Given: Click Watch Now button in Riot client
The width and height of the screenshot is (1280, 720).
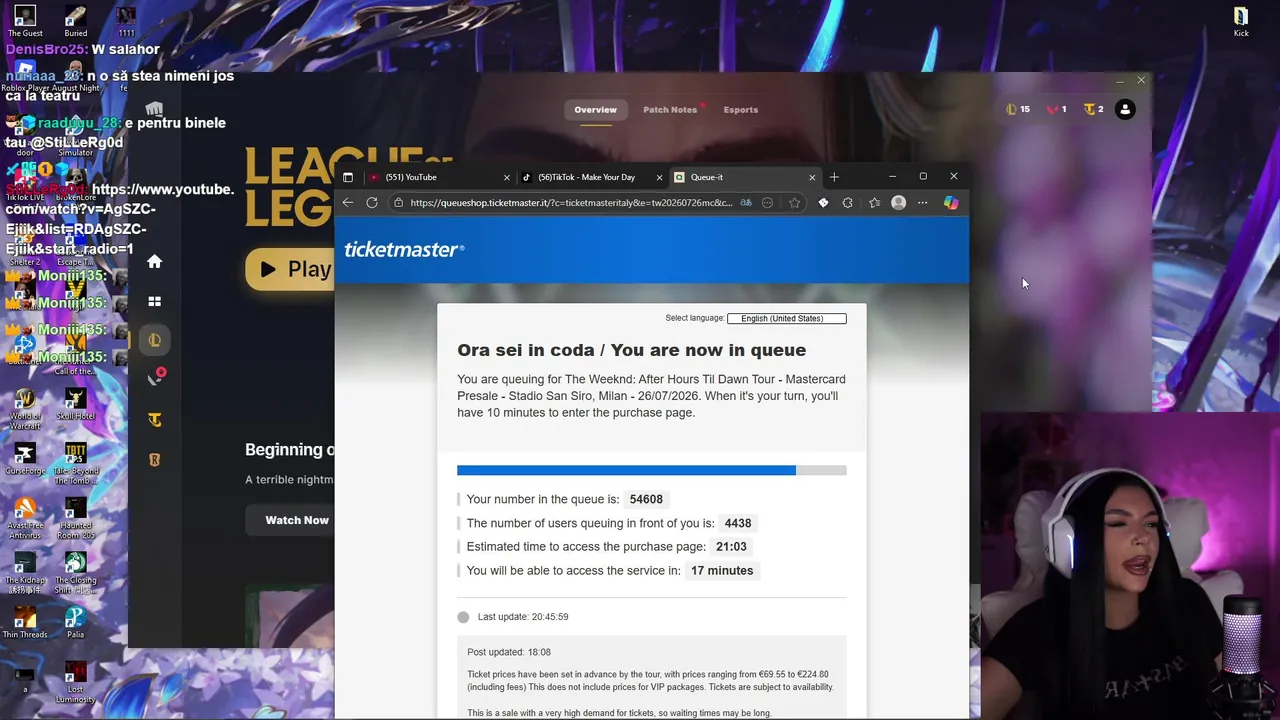Looking at the screenshot, I should (291, 520).
